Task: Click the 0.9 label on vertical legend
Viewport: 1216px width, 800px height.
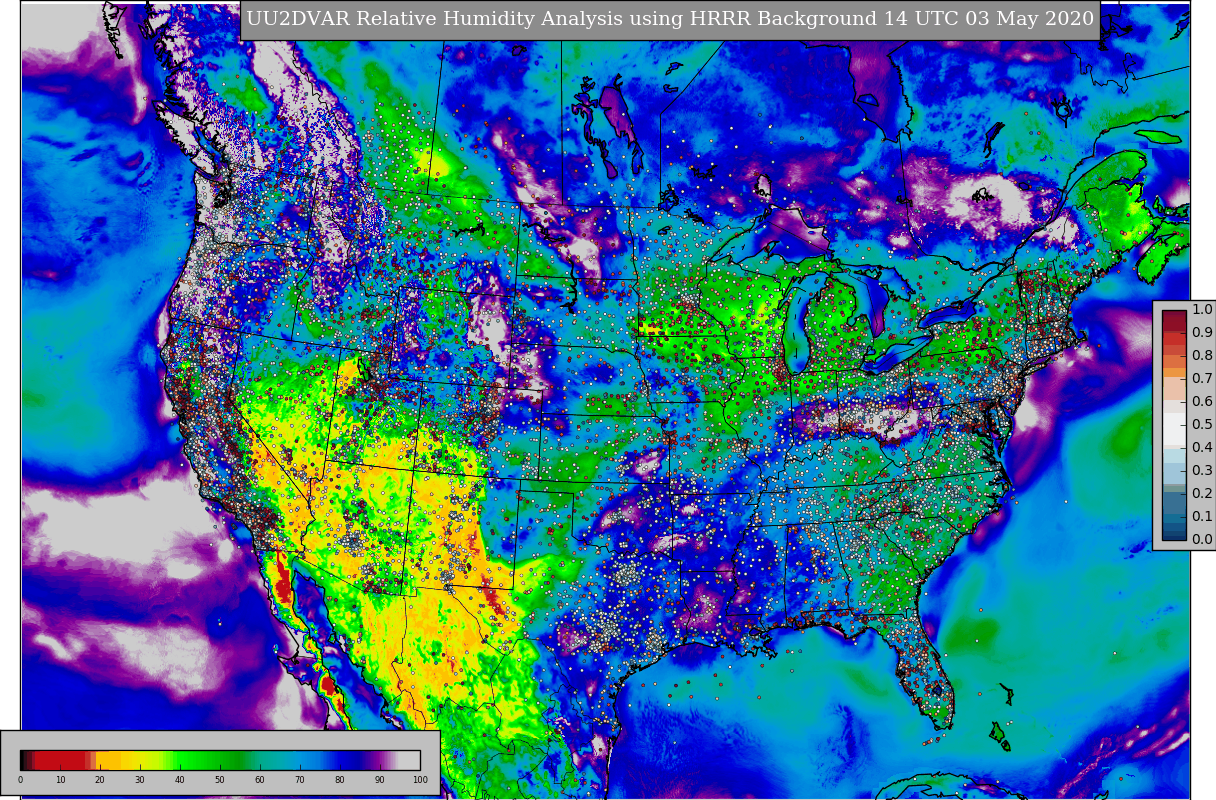Action: pos(1202,333)
